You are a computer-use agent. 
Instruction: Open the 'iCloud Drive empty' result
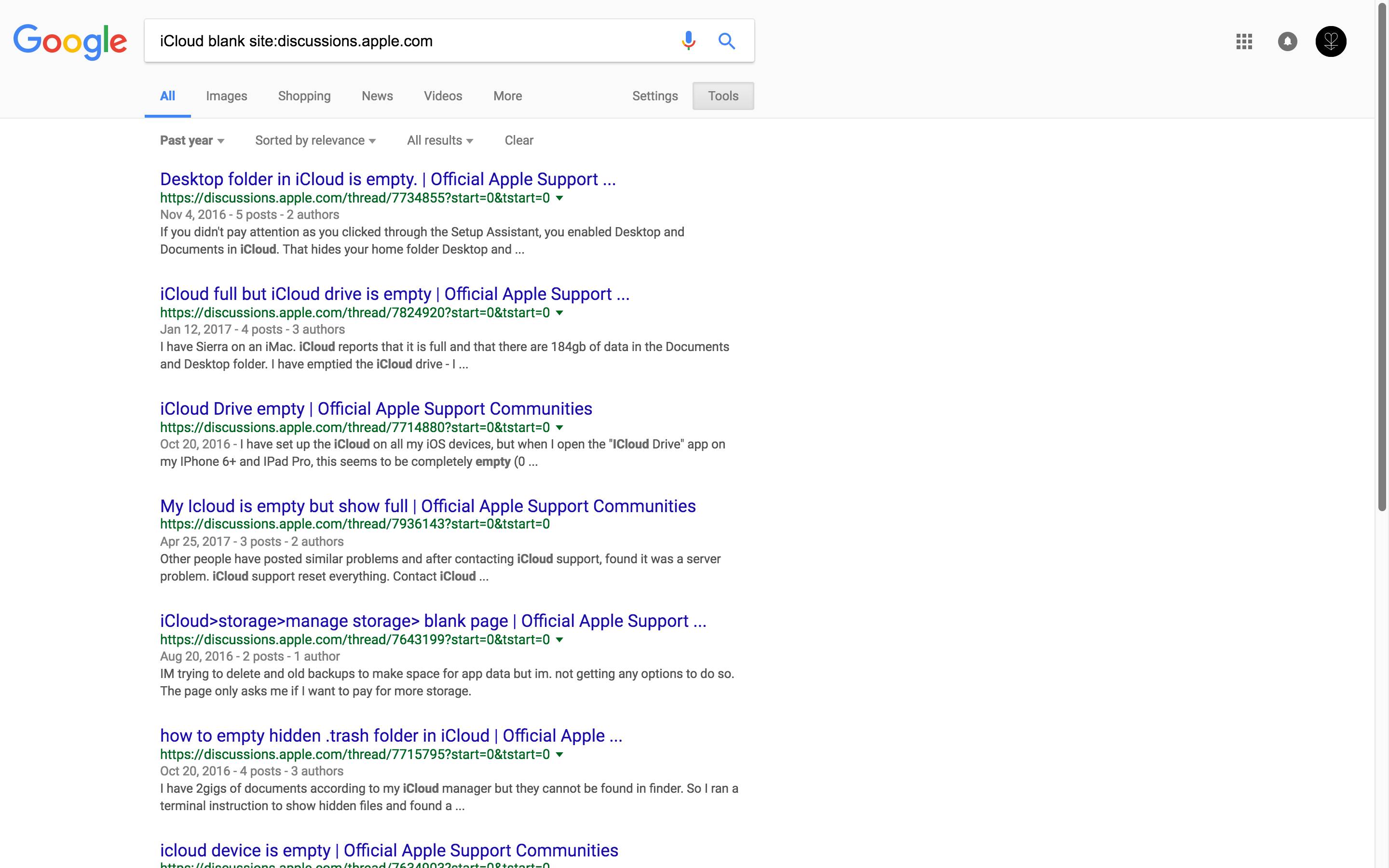pyautogui.click(x=376, y=409)
